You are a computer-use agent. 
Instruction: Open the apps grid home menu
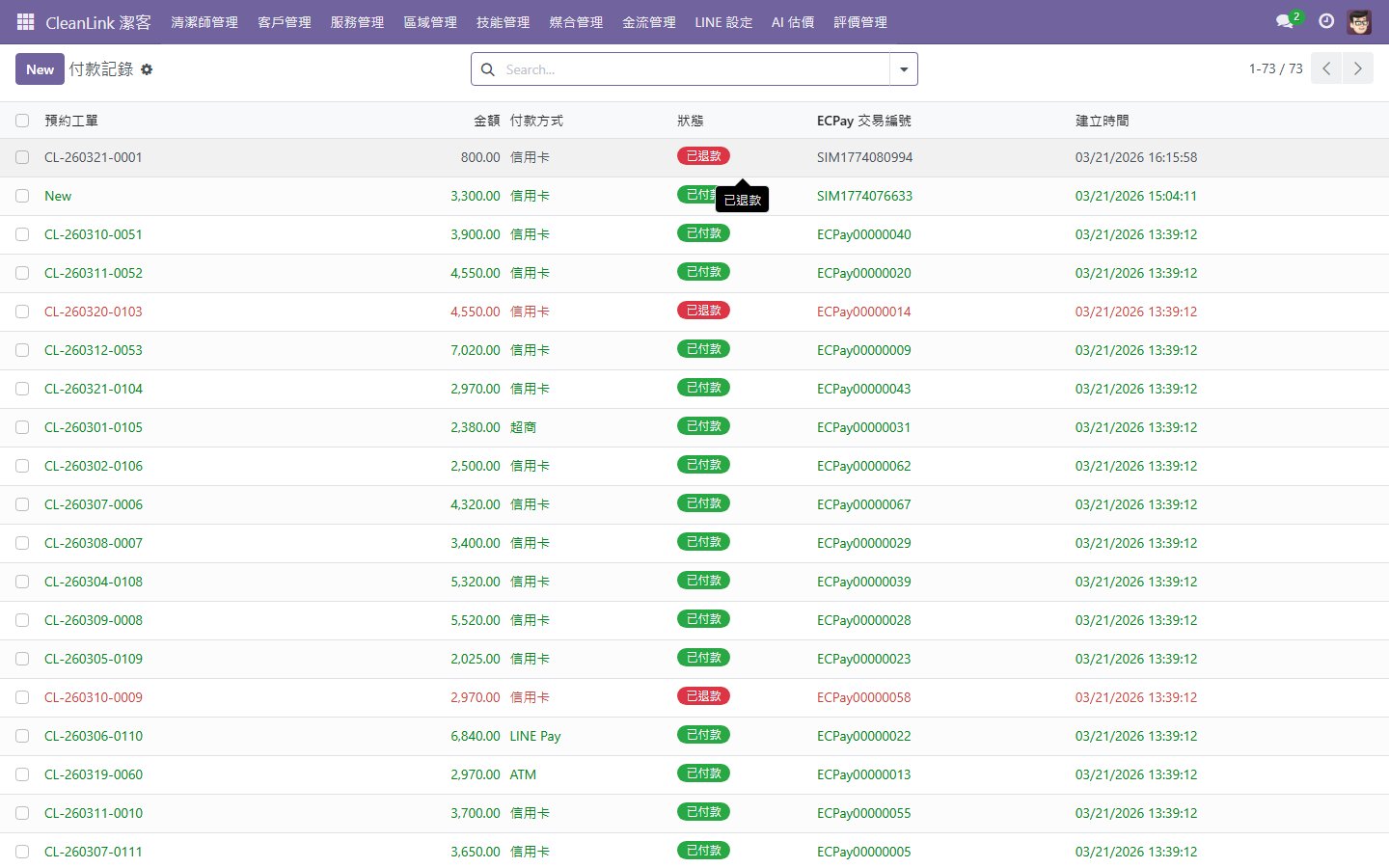click(x=26, y=21)
